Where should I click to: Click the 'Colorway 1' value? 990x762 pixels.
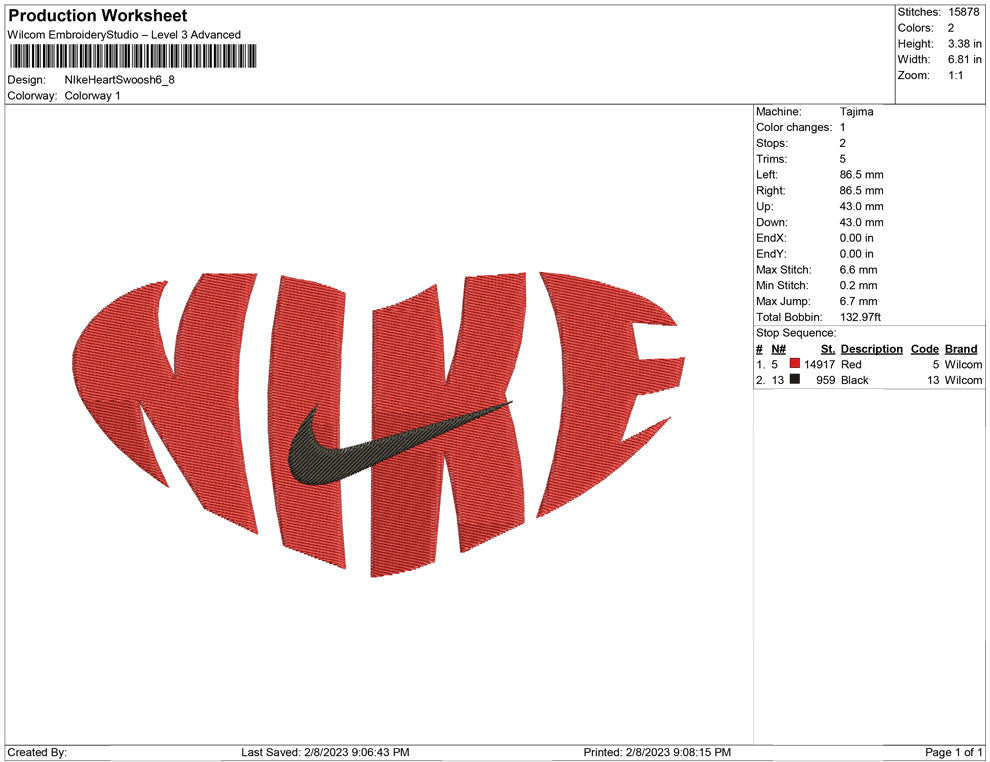(92, 95)
